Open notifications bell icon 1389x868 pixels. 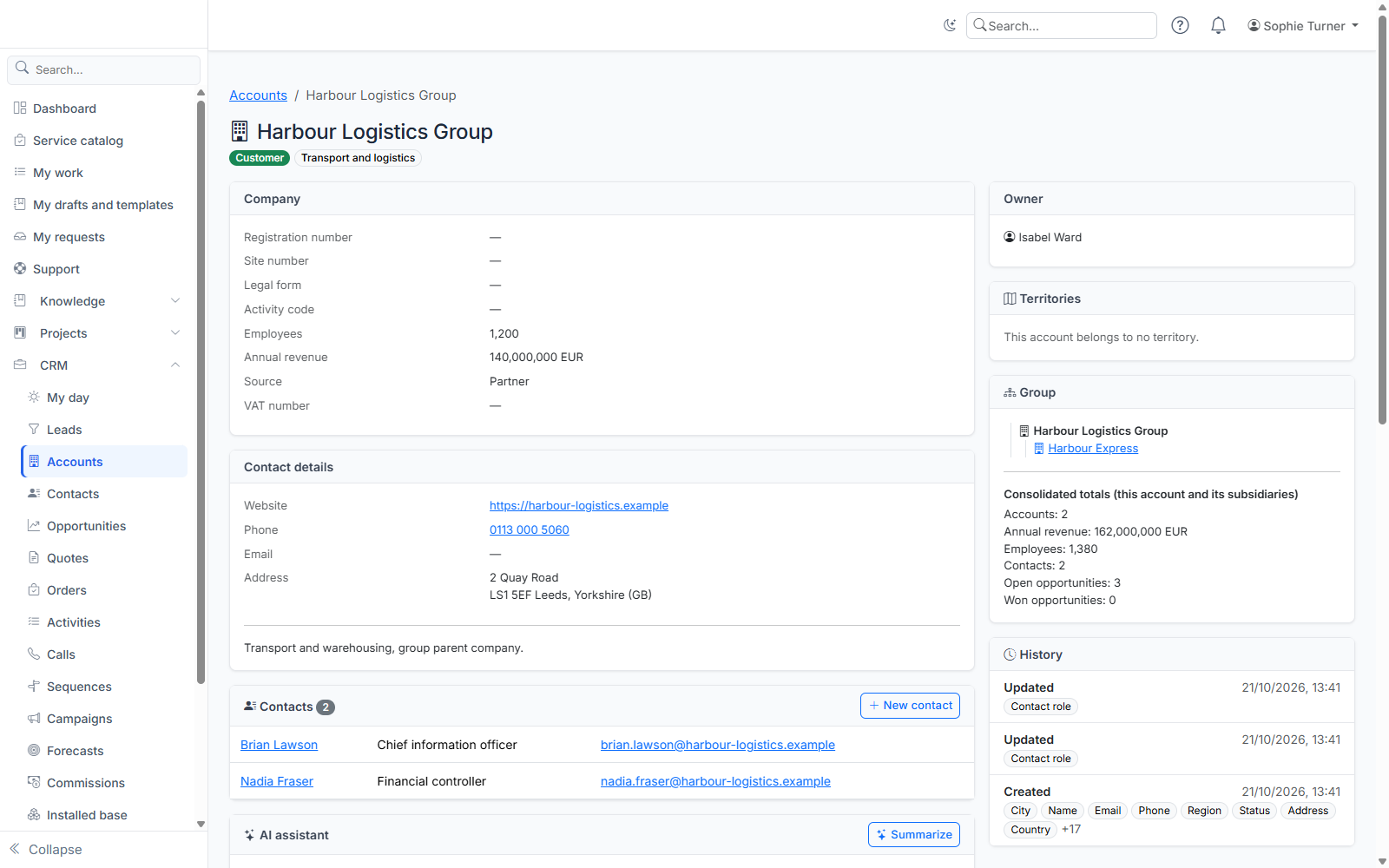pos(1218,26)
